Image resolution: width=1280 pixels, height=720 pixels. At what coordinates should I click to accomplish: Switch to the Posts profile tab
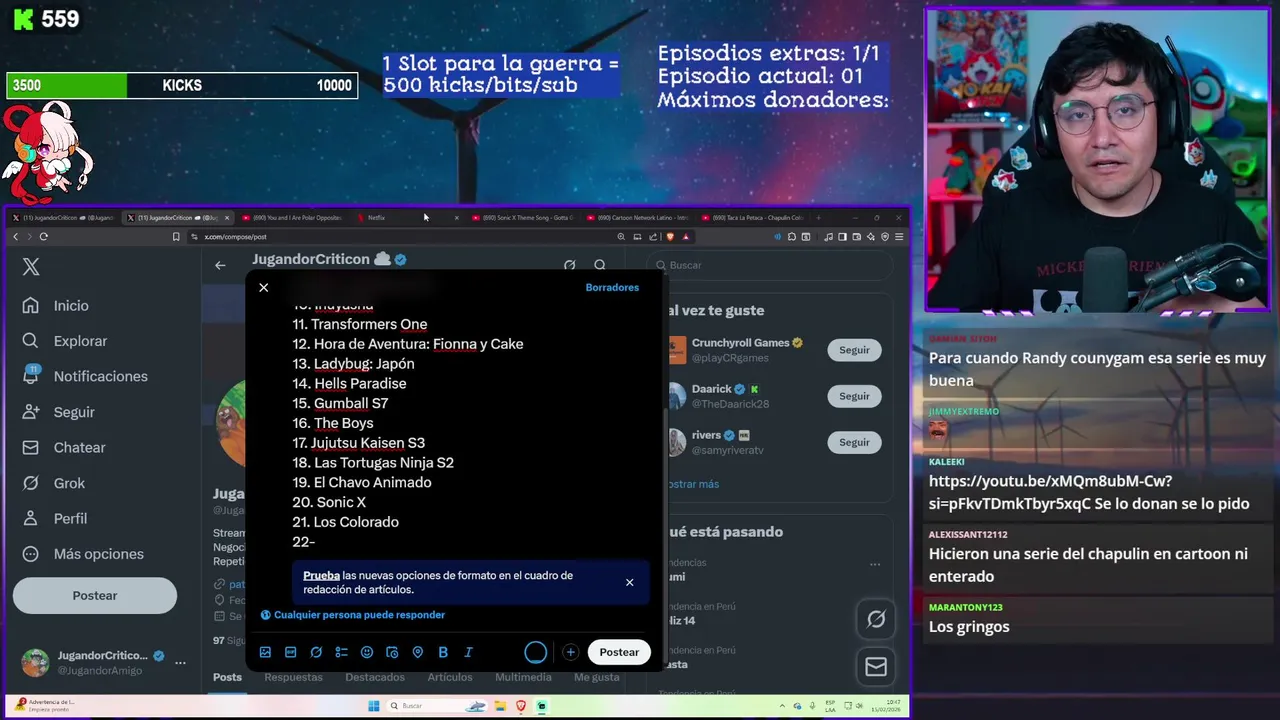[227, 677]
